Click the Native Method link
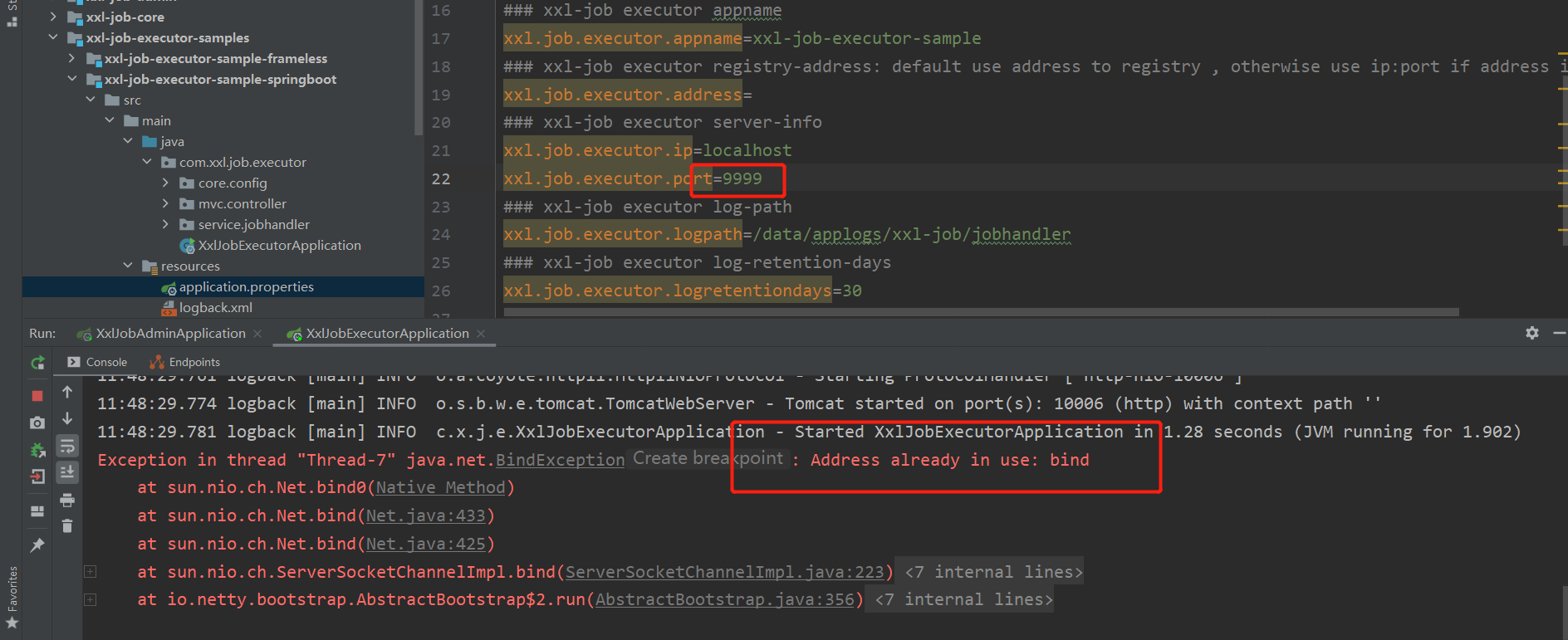1568x640 pixels. pos(440,487)
